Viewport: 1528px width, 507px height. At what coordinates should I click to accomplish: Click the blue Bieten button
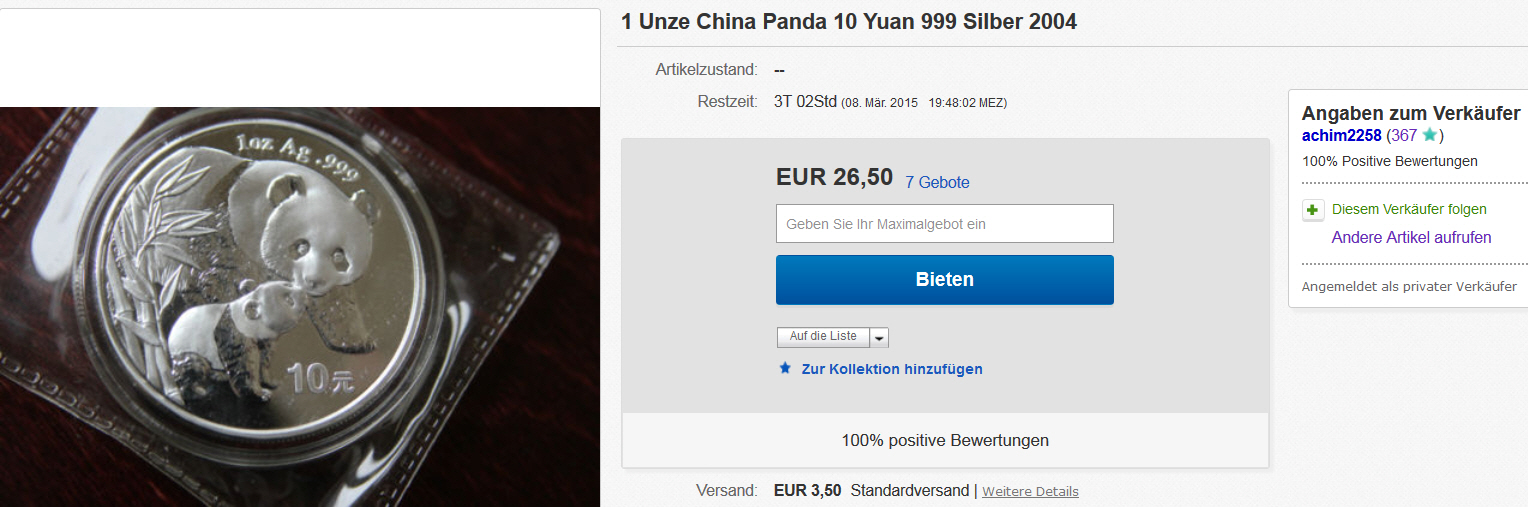point(944,280)
